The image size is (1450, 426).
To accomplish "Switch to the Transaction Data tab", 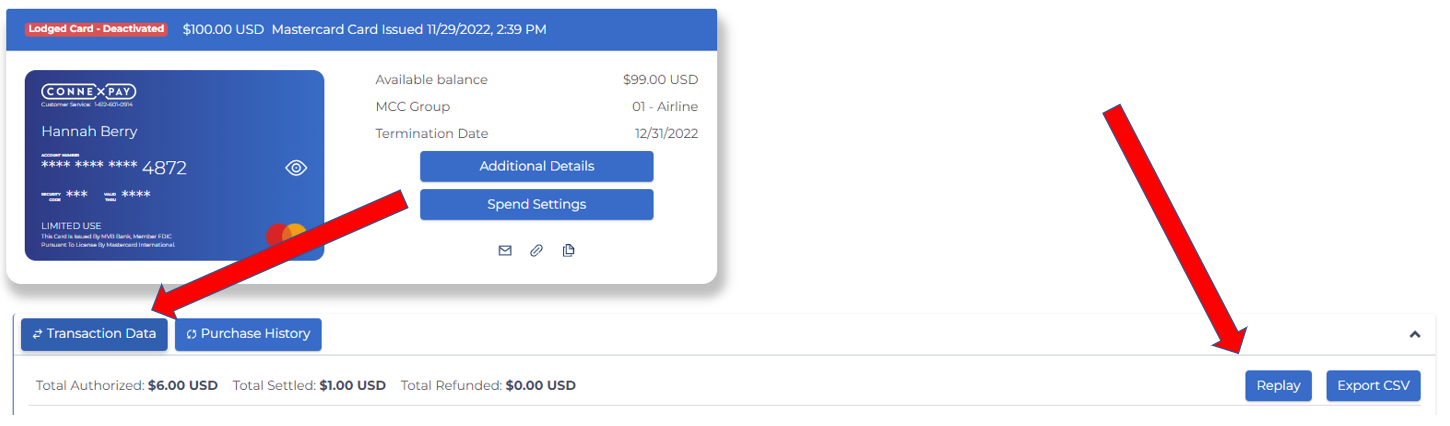I will click(x=94, y=334).
